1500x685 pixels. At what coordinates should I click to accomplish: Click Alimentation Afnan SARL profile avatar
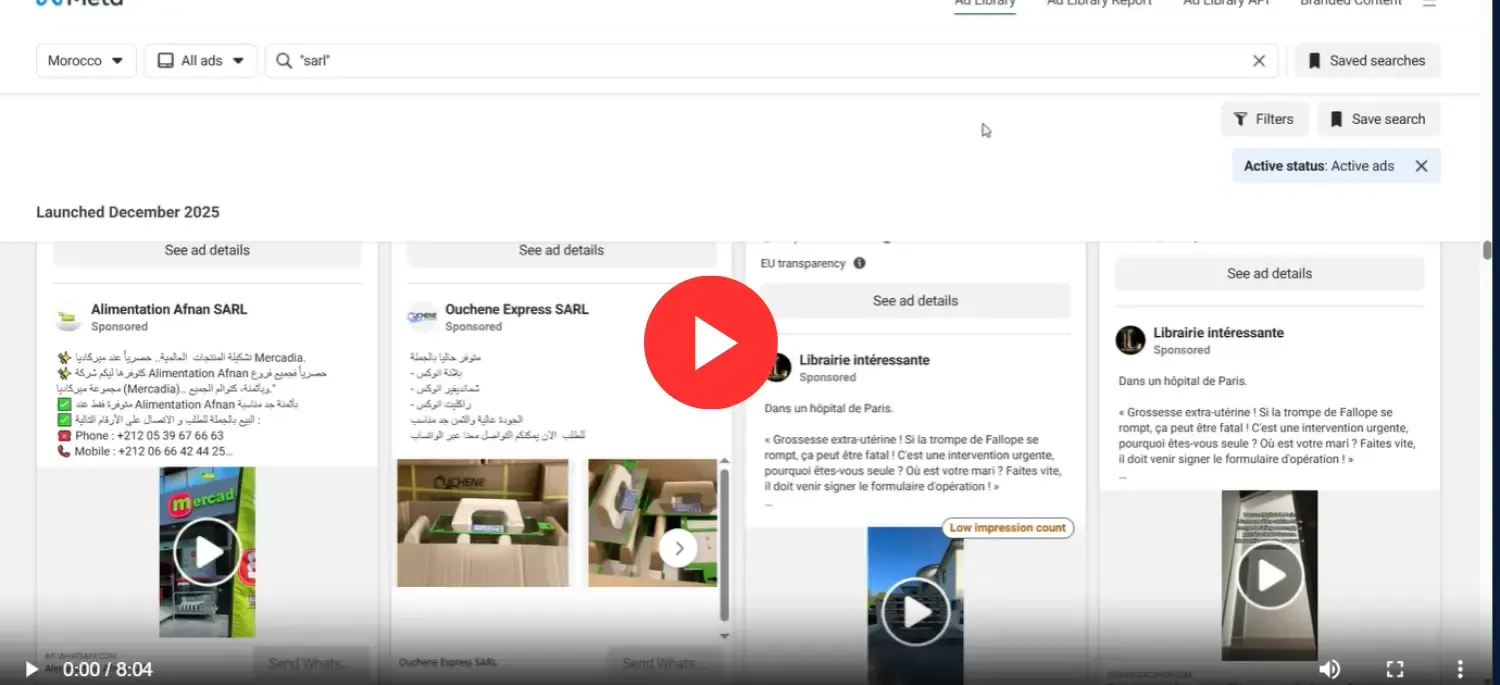[x=68, y=318]
